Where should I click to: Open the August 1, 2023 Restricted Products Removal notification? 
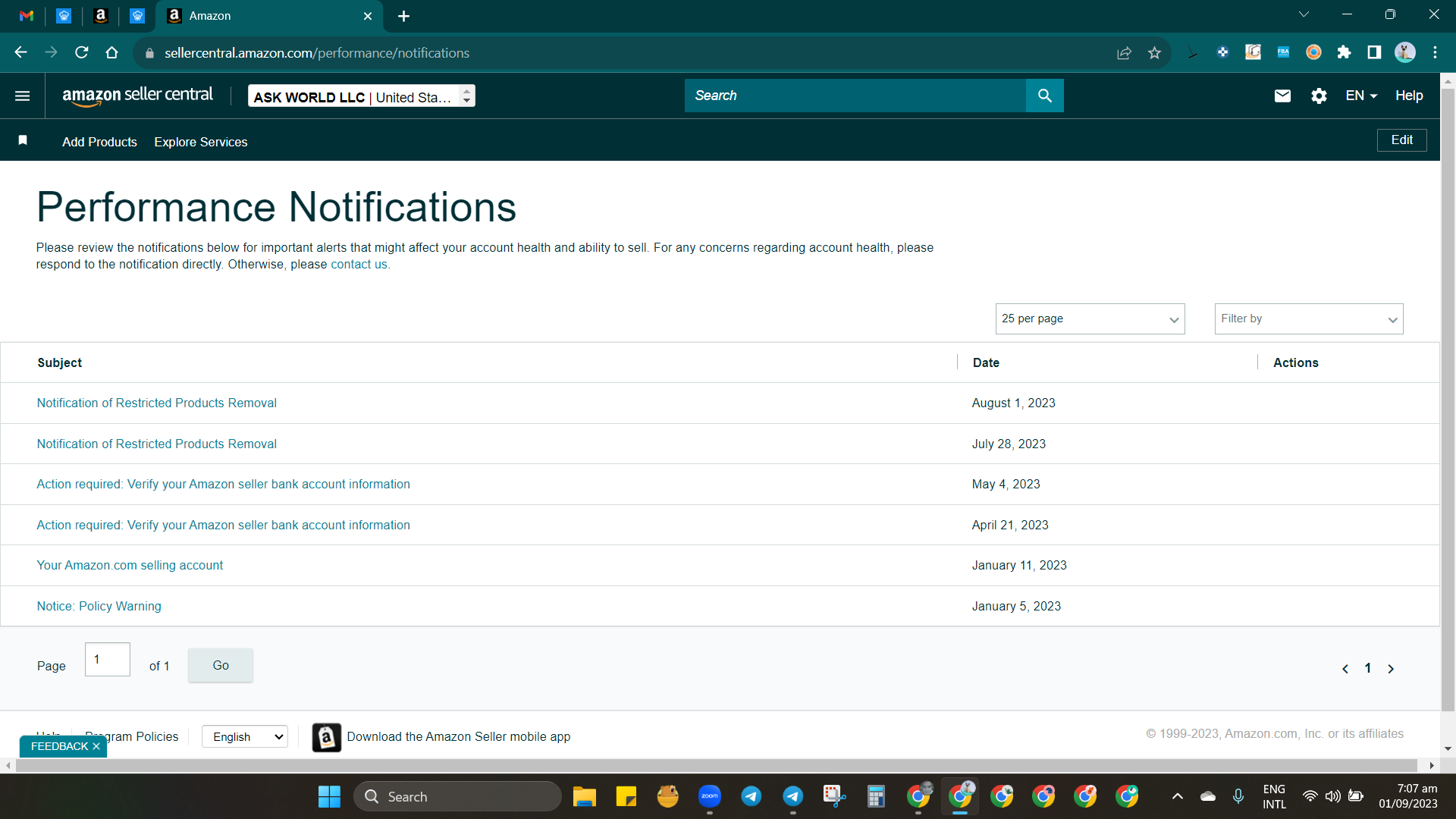(156, 403)
